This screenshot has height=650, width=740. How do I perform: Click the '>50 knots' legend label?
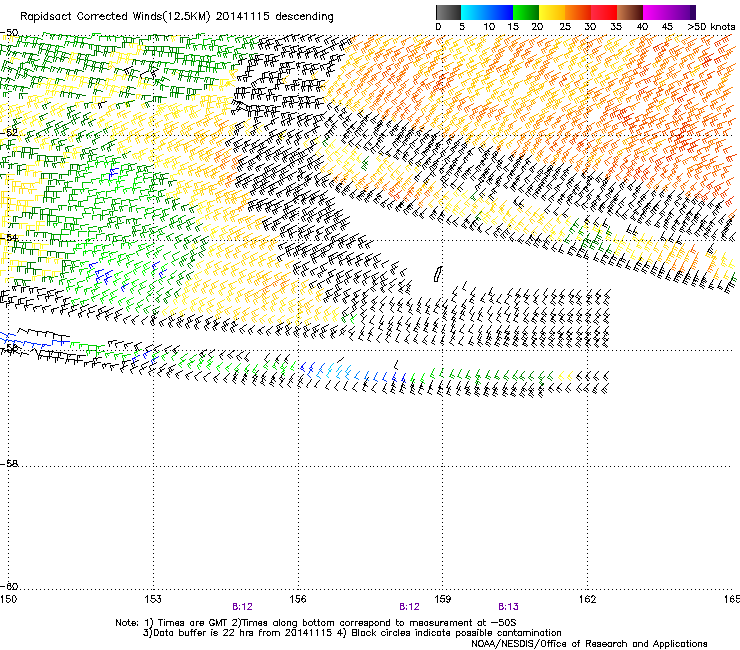pyautogui.click(x=711, y=27)
